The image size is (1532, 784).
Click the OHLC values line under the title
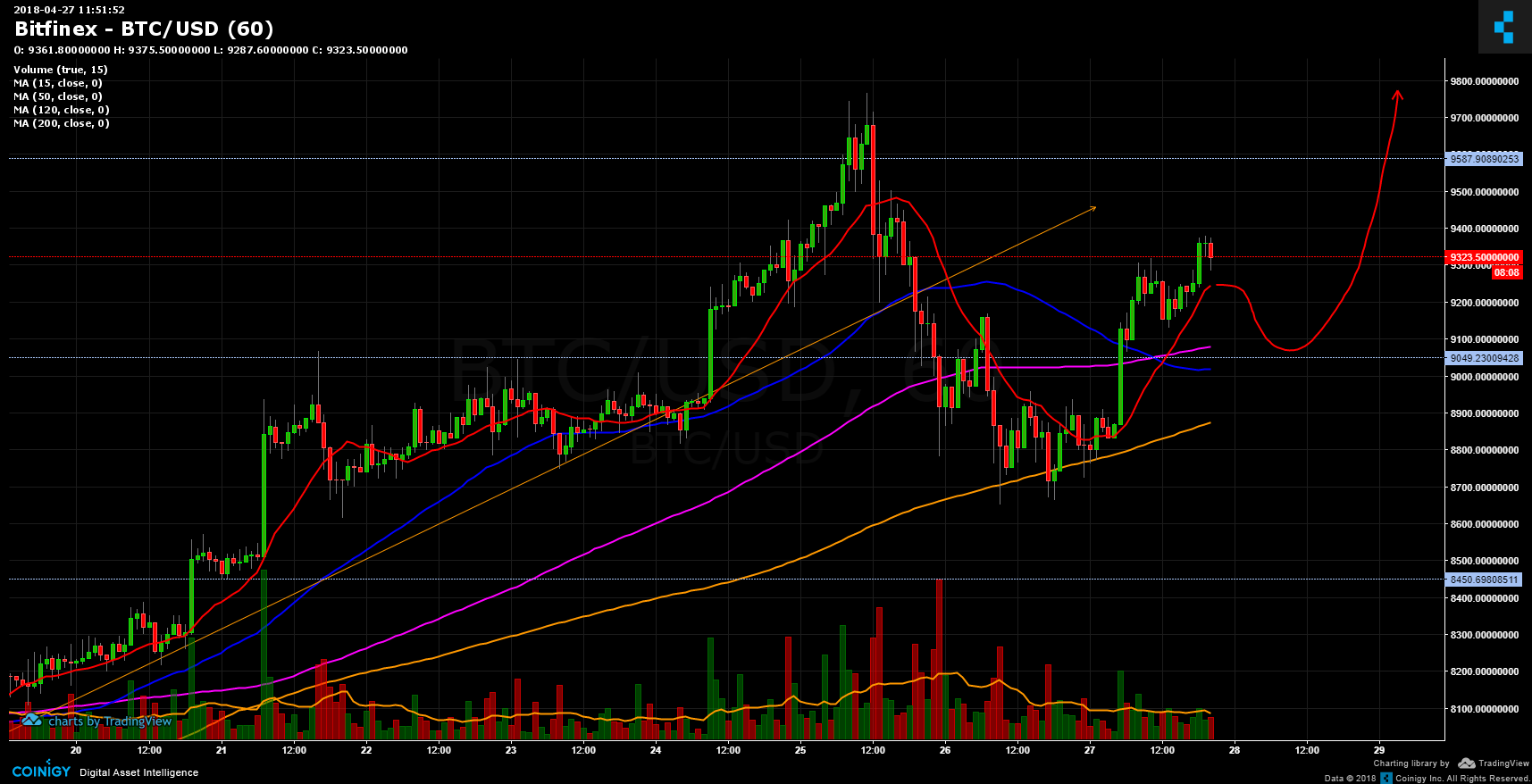click(211, 50)
